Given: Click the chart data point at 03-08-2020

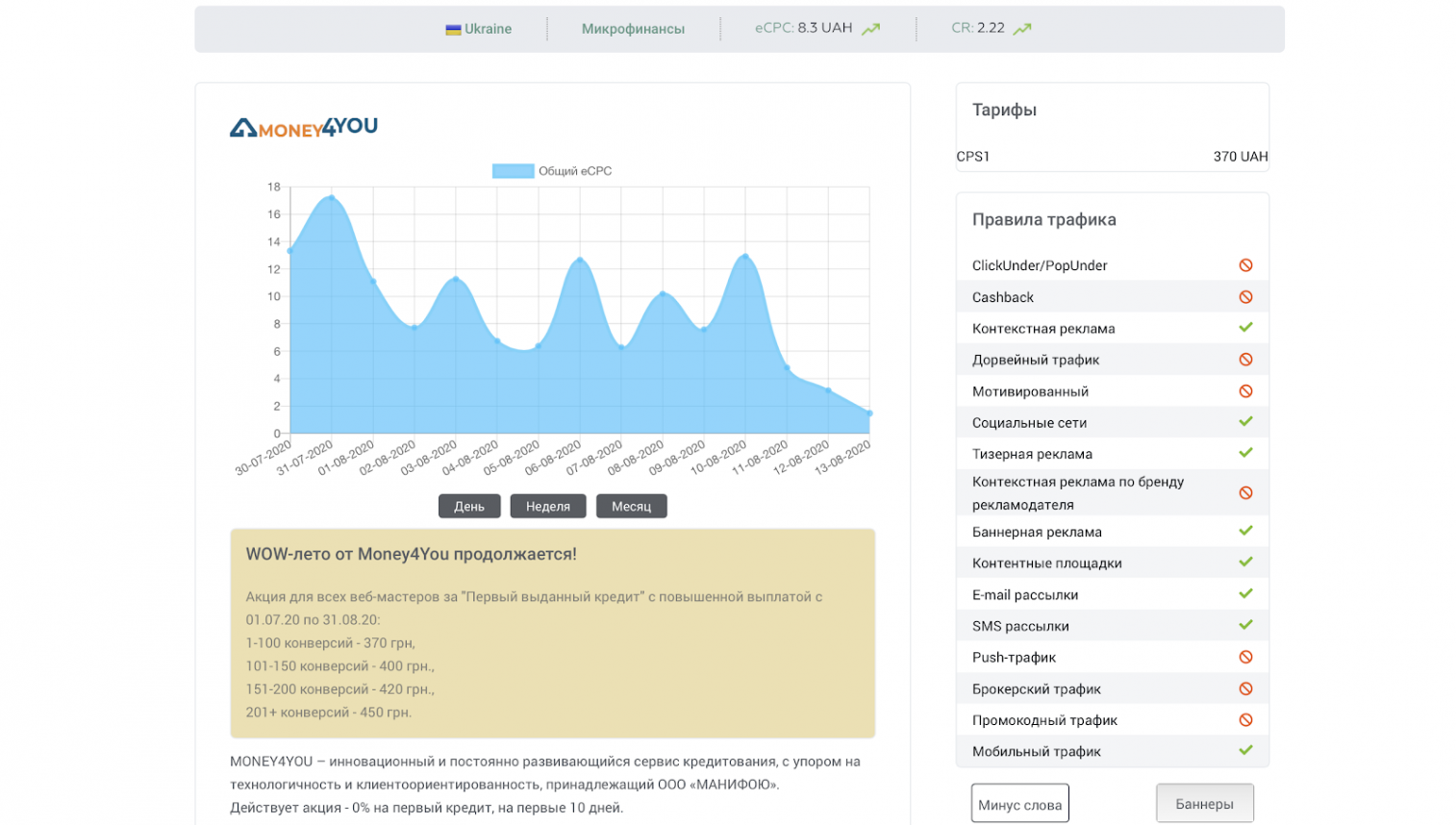Looking at the screenshot, I should [x=456, y=279].
